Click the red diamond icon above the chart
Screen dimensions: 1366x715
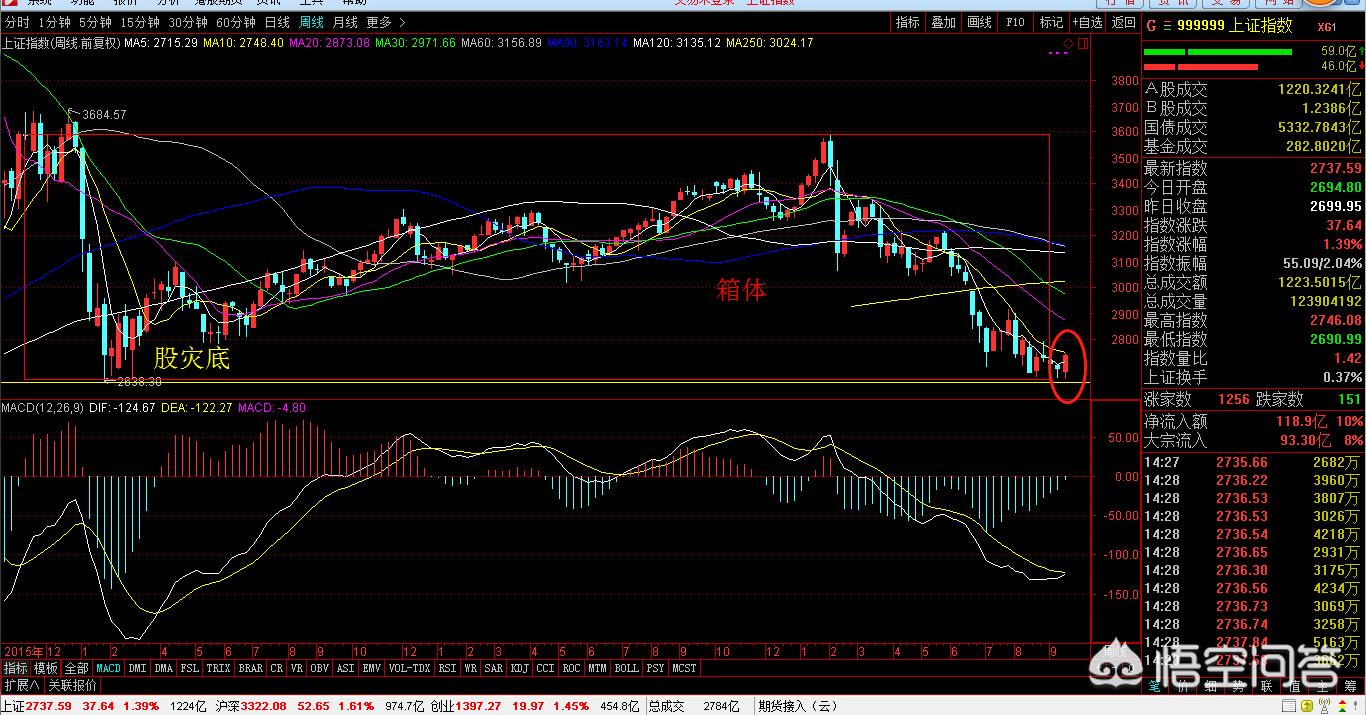1068,43
